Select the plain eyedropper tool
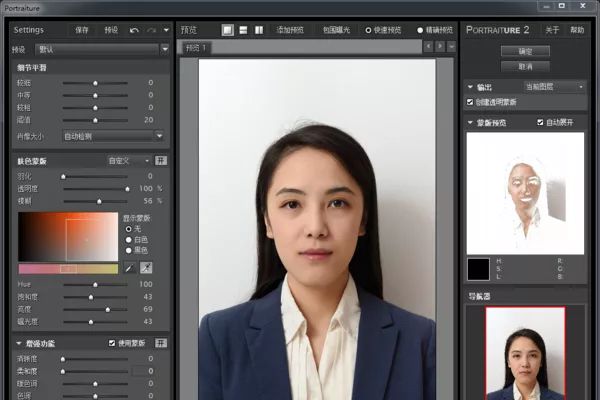The height and width of the screenshot is (400, 600). (x=130, y=268)
